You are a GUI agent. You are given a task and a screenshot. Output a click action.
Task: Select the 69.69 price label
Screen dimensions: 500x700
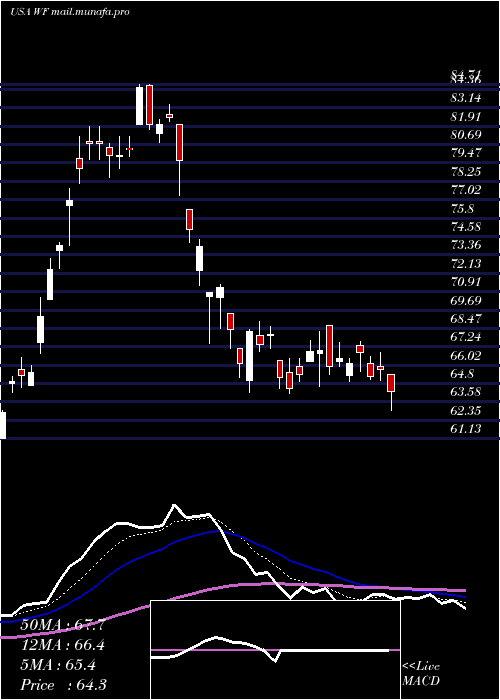[466, 300]
